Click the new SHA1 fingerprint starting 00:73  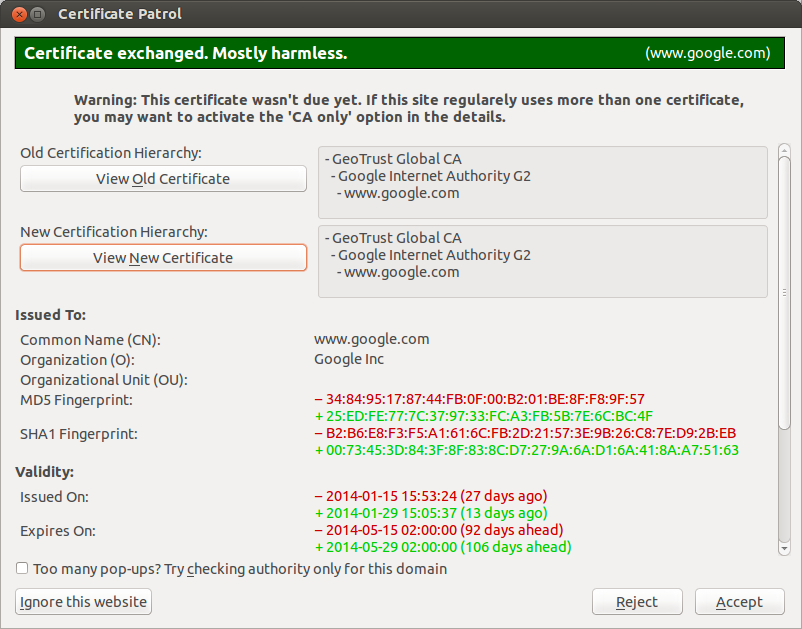(x=527, y=450)
